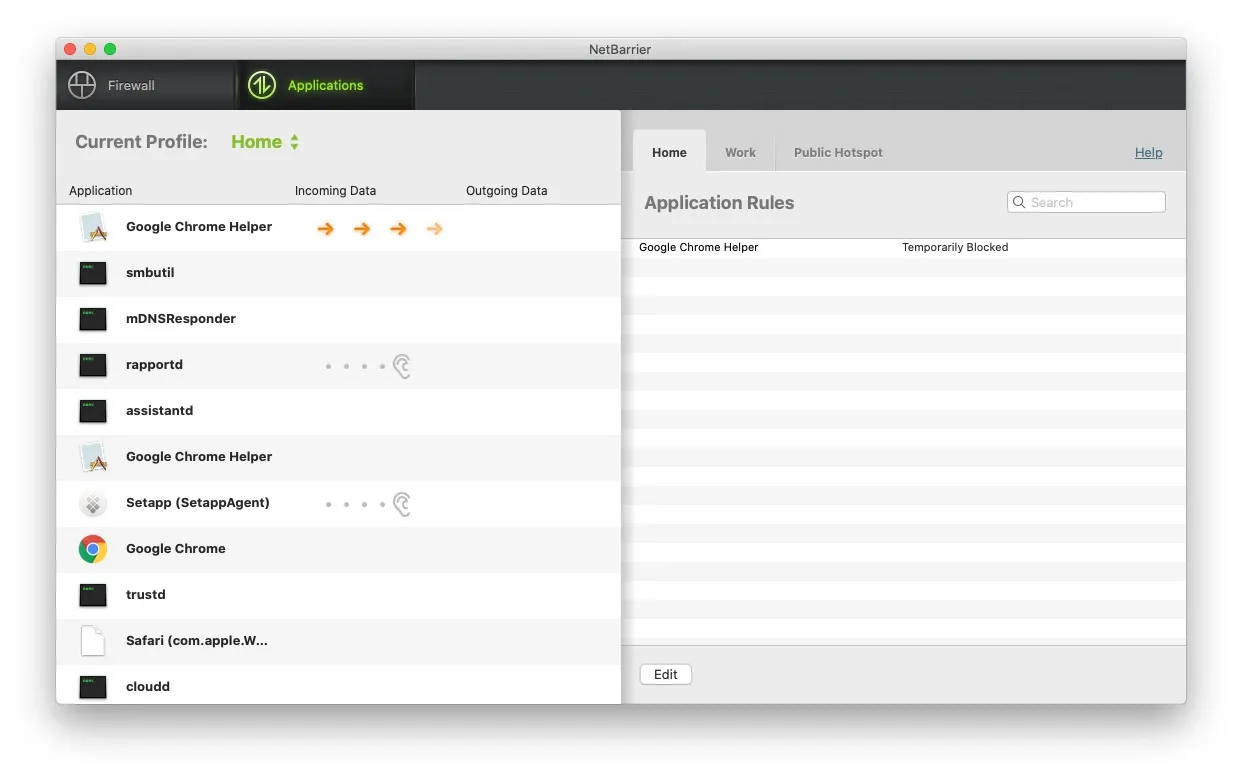This screenshot has width=1242, height=778.
Task: Click the listening ear icon for Setapp
Action: (x=402, y=504)
